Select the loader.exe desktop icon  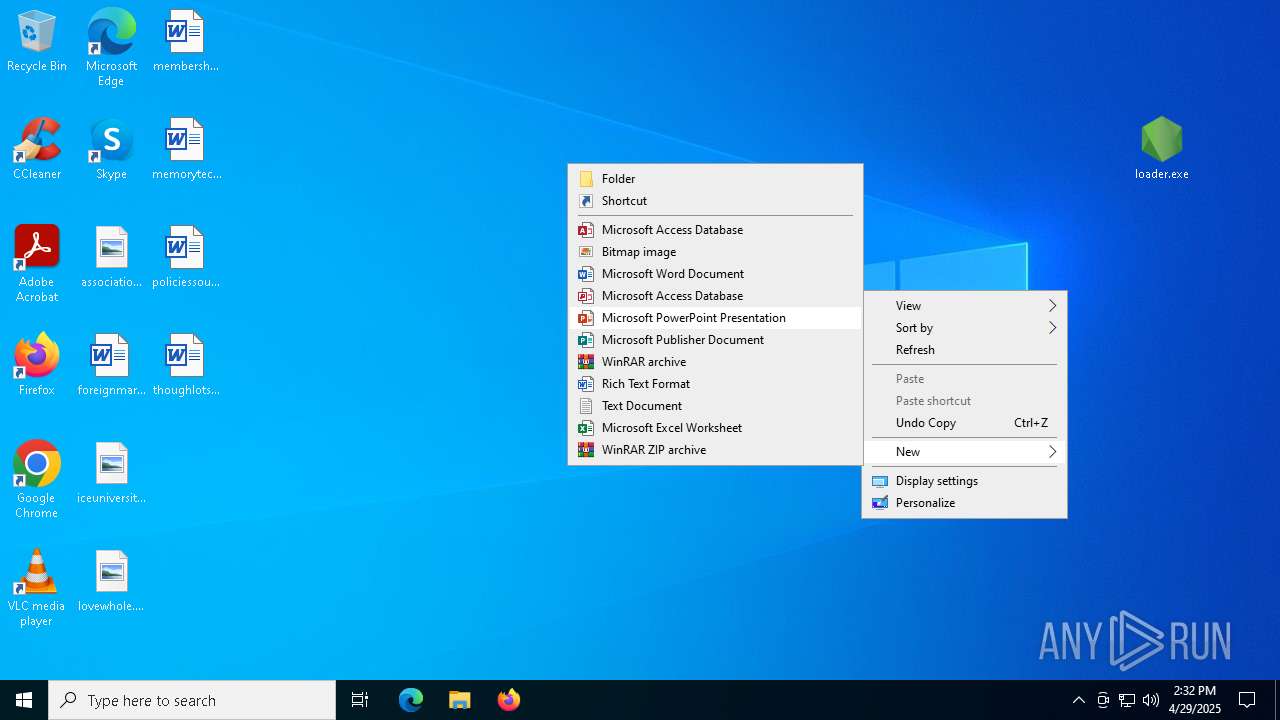(1162, 148)
